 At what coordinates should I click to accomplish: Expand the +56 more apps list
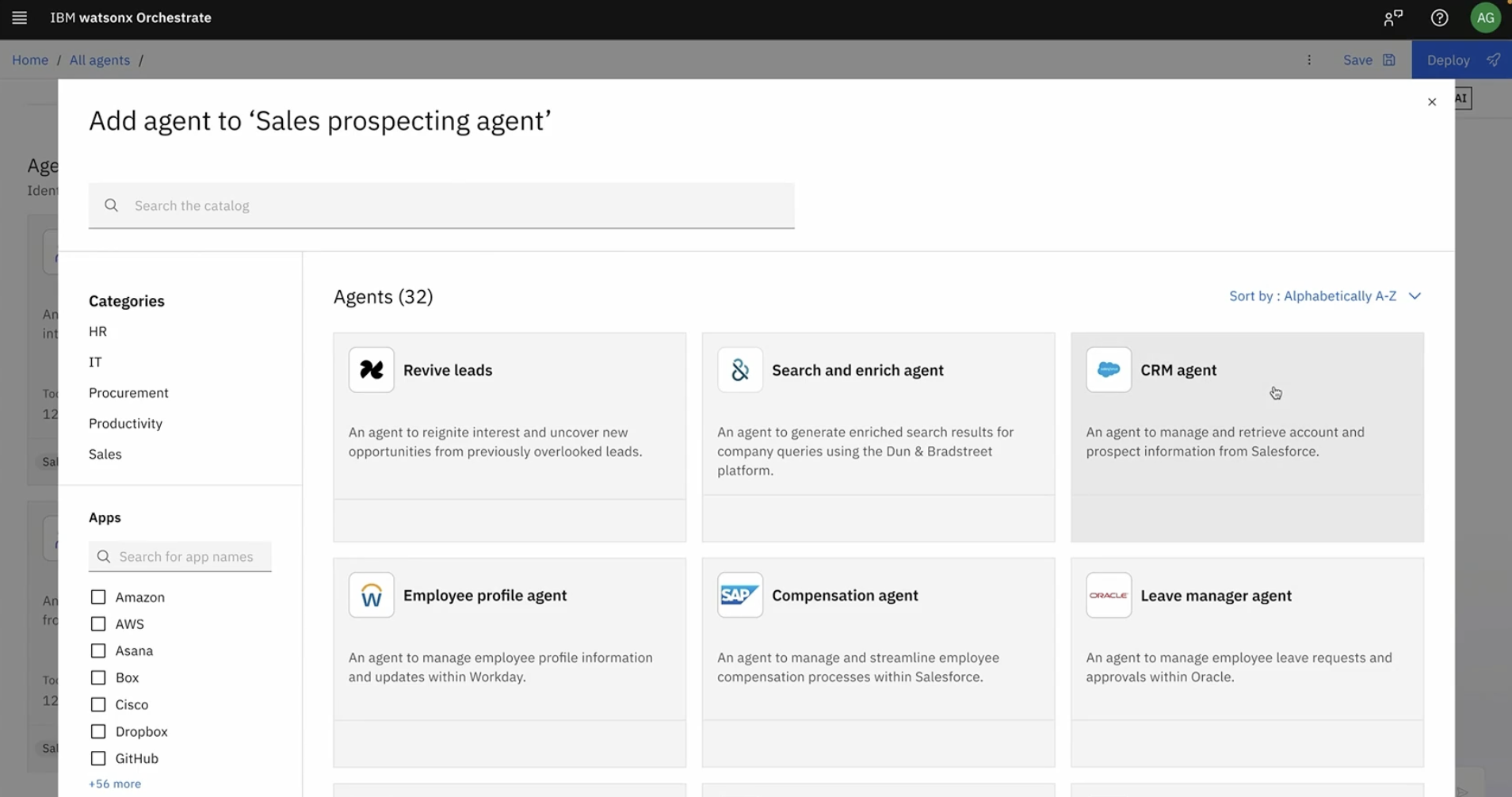pyautogui.click(x=115, y=784)
